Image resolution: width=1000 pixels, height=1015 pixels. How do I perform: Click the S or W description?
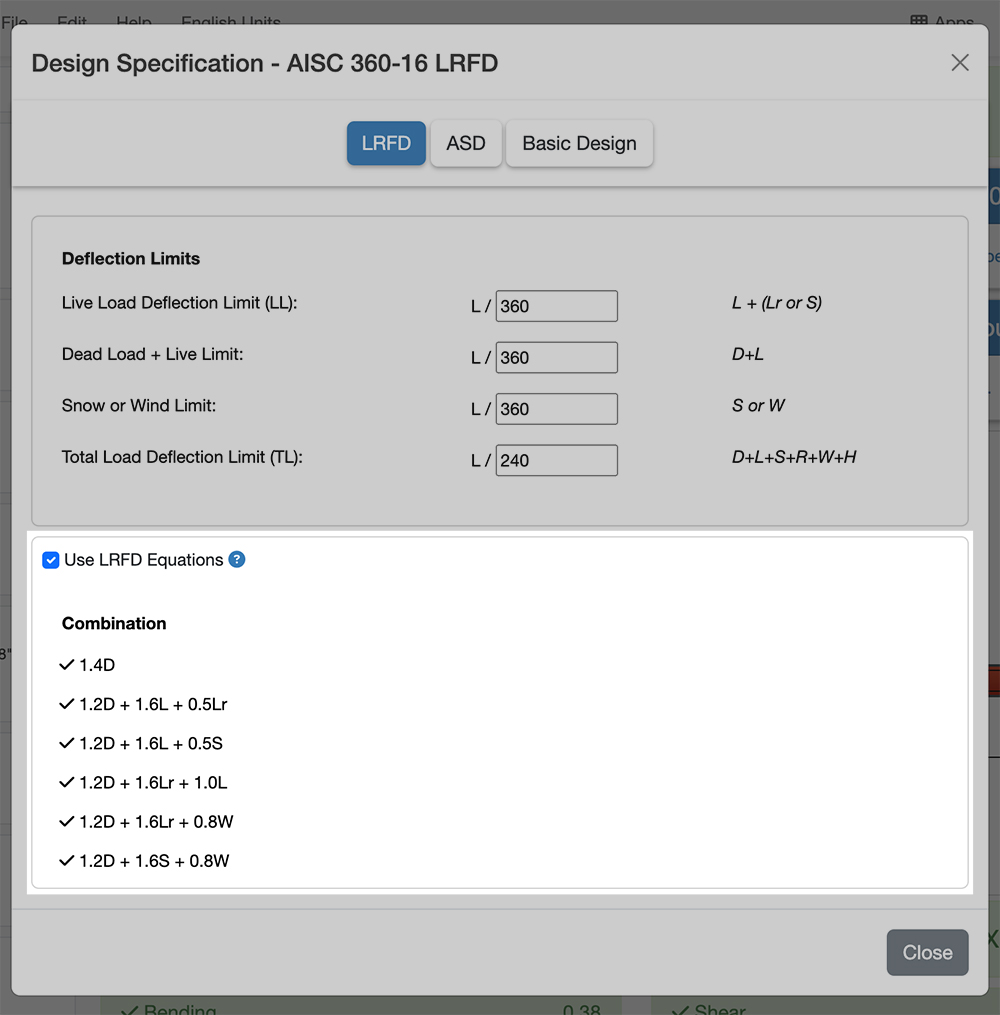point(758,406)
